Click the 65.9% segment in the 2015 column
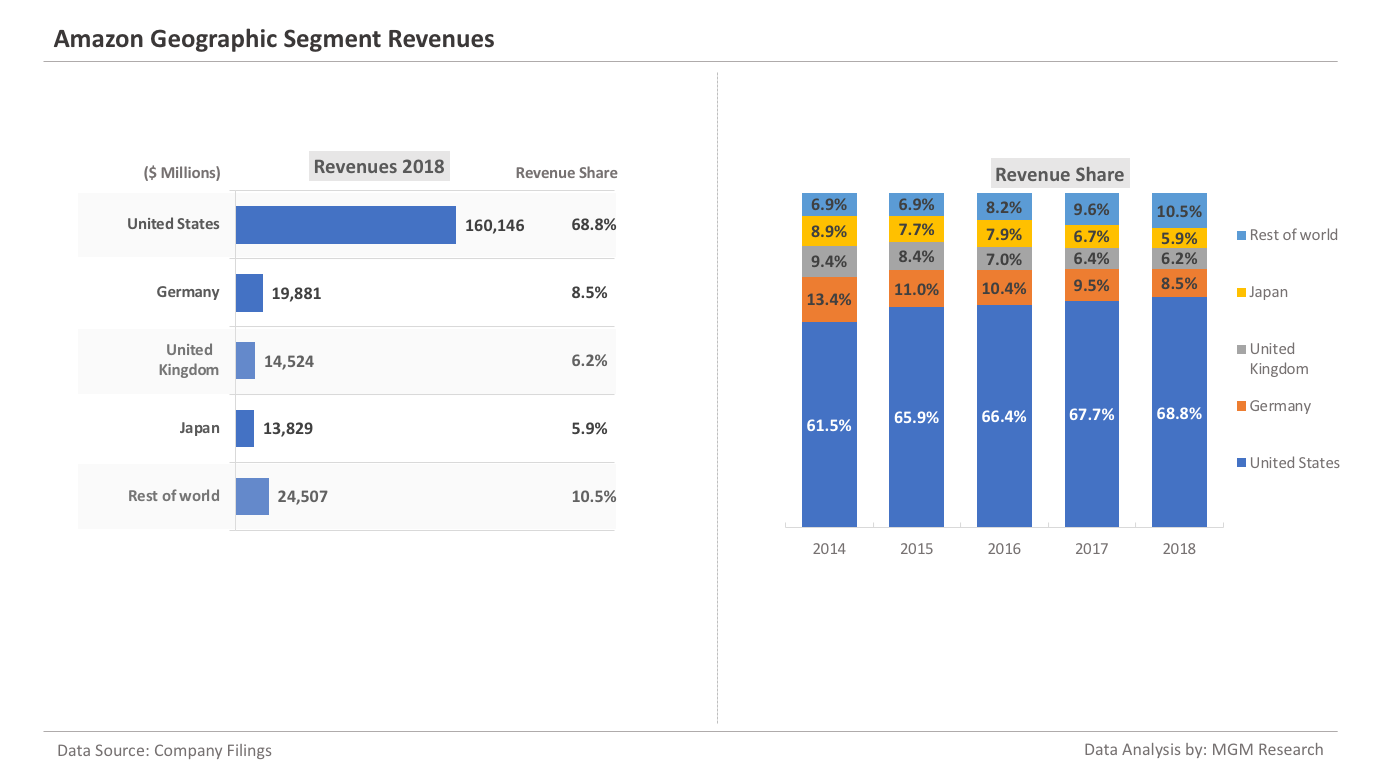The height and width of the screenshot is (781, 1382). pos(916,417)
